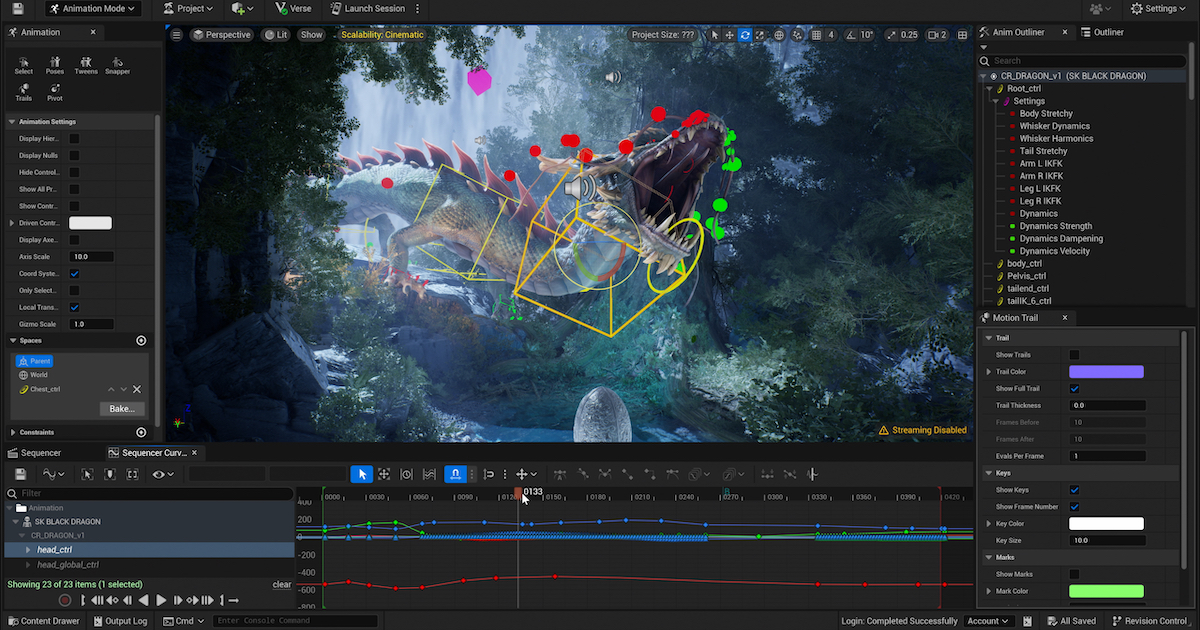Toggle the blue snapping magnet in curve editor
Viewport: 1200px width, 630px height.
[x=455, y=474]
